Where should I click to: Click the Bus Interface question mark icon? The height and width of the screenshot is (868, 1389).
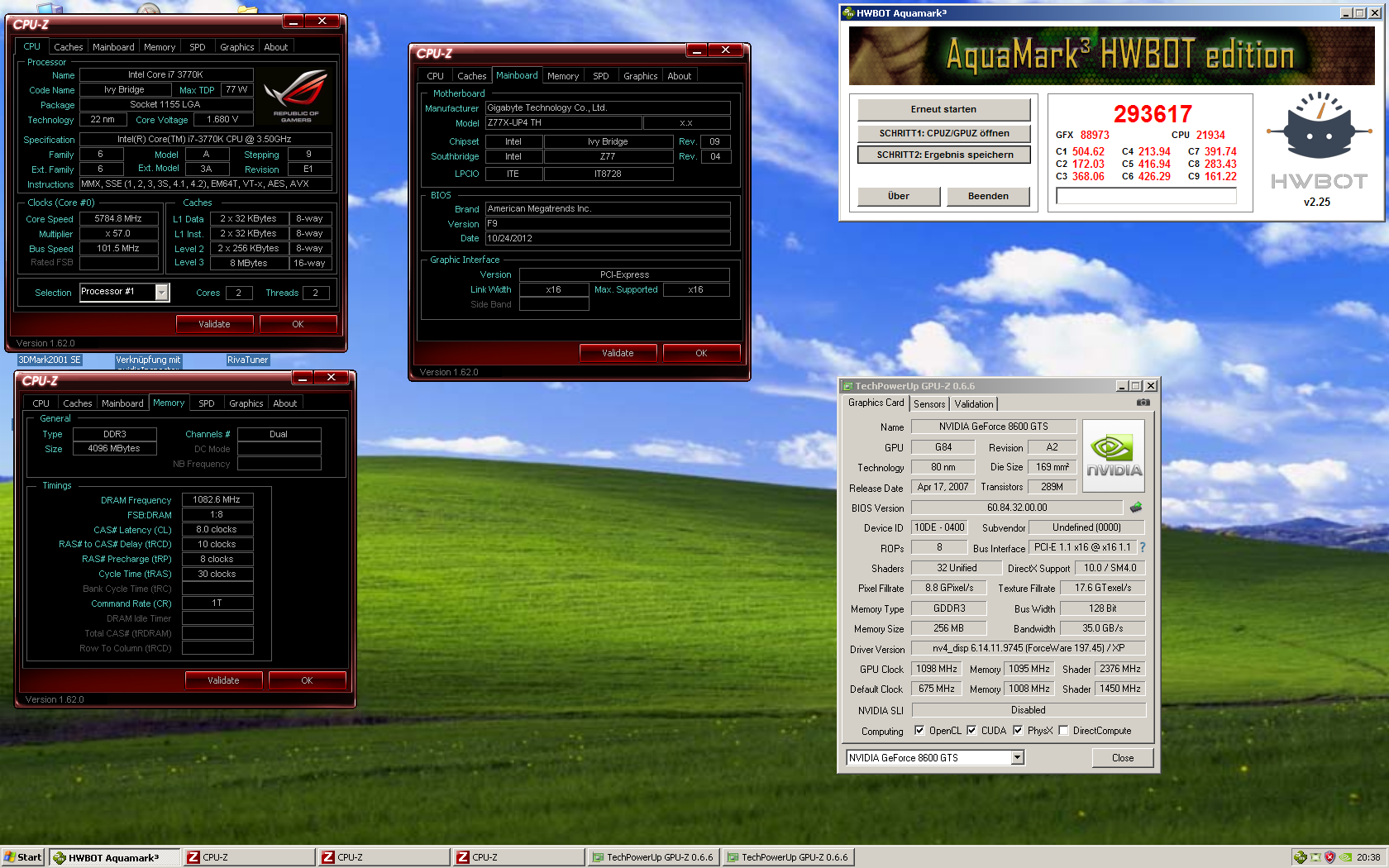pyautogui.click(x=1143, y=547)
